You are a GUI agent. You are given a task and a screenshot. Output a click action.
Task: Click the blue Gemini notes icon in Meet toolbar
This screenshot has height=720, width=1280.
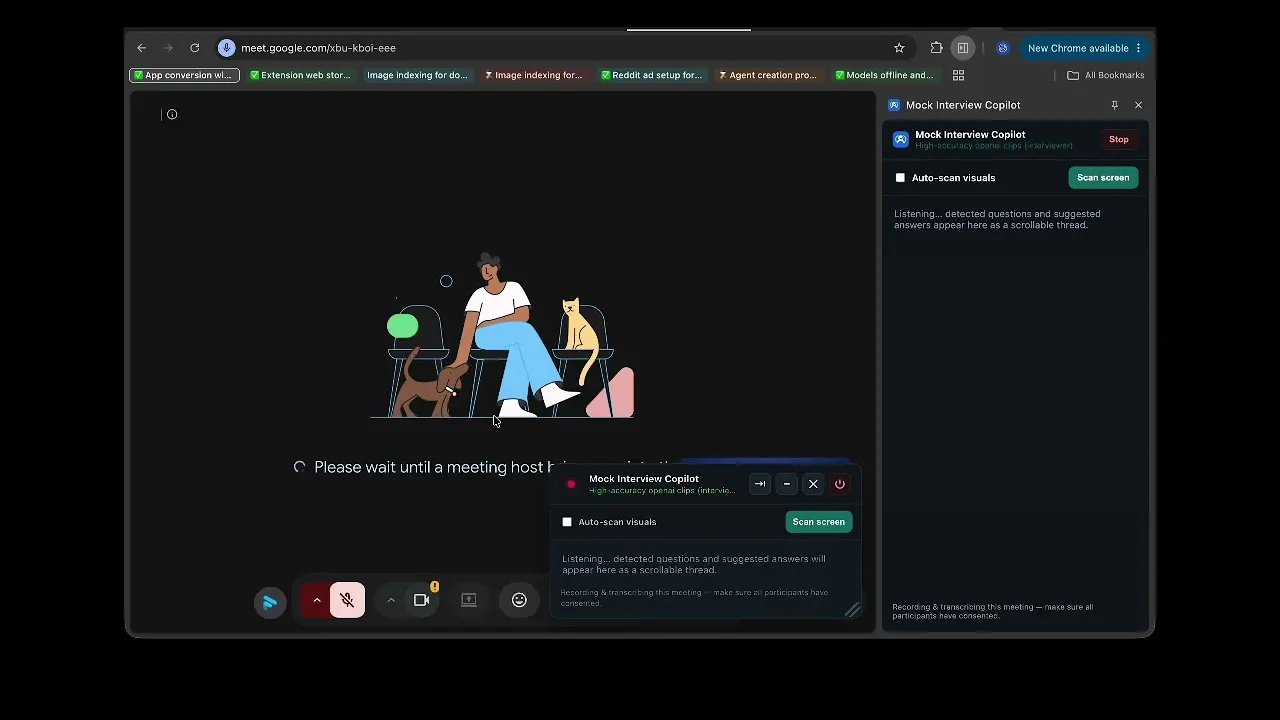tap(270, 601)
